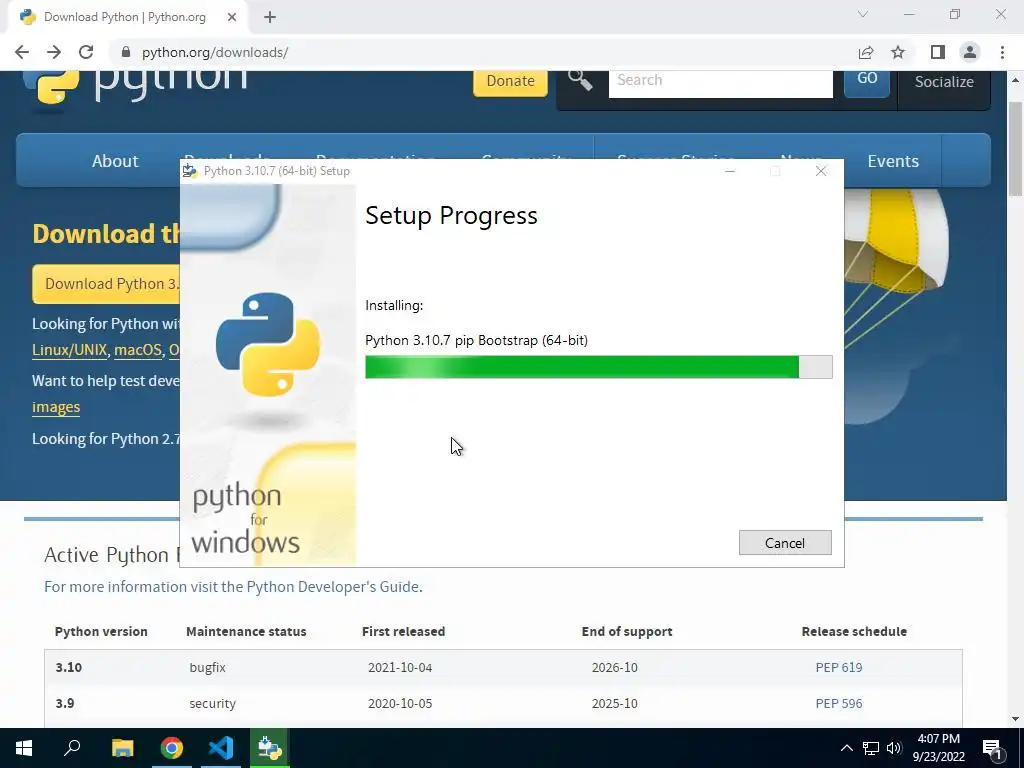Open the notification center icon
Viewport: 1024px width, 768px height.
(x=992, y=749)
